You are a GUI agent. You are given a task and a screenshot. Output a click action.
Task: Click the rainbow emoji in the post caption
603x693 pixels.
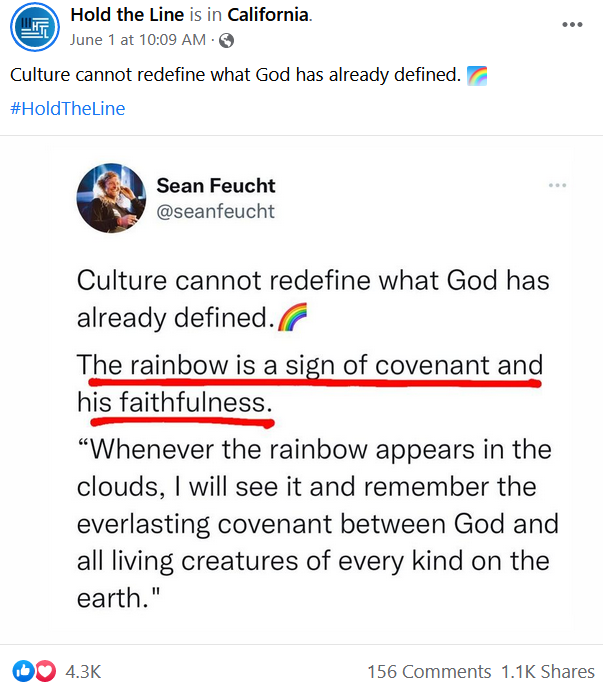[x=477, y=76]
